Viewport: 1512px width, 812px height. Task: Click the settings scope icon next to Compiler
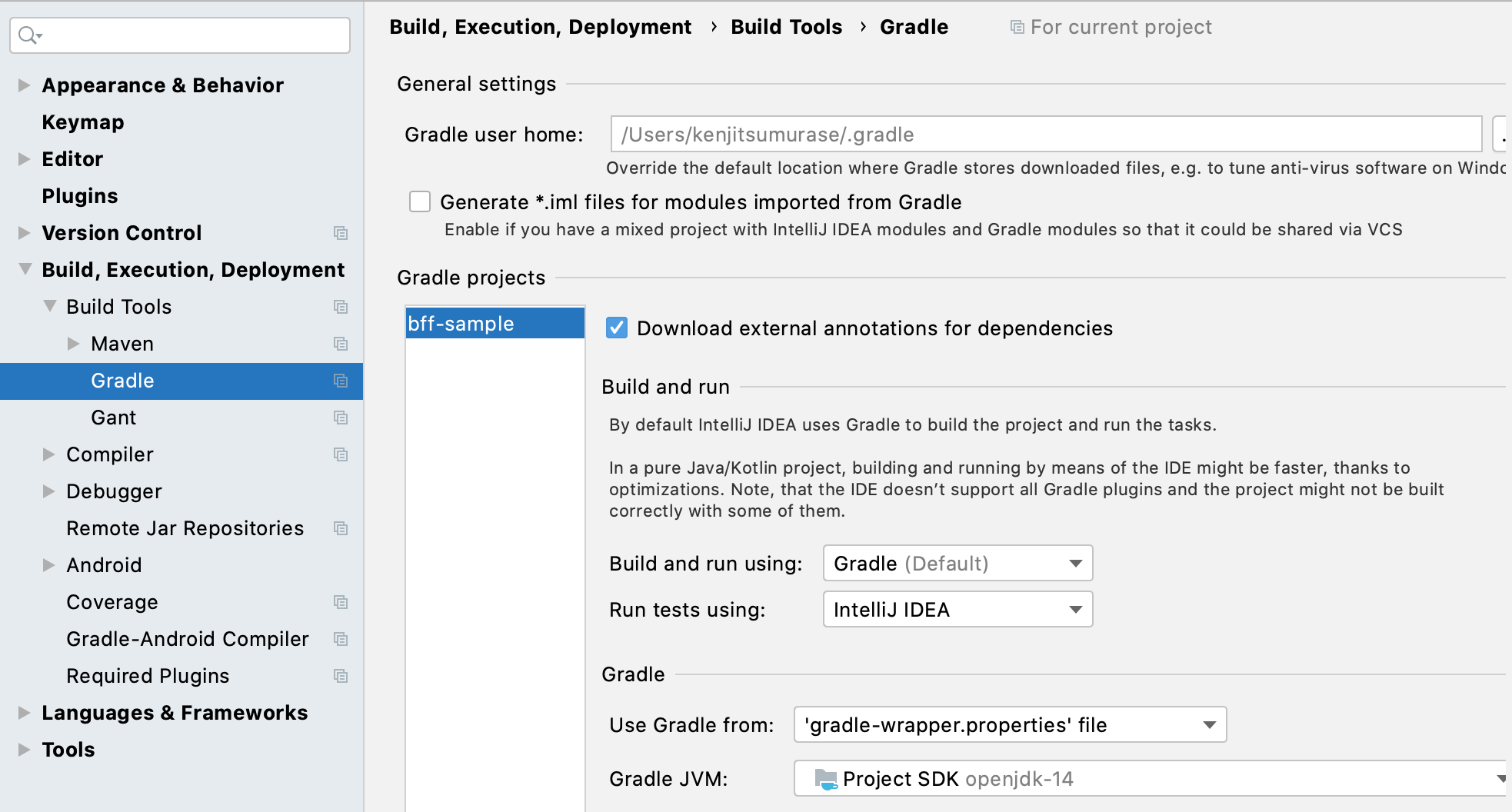coord(341,454)
